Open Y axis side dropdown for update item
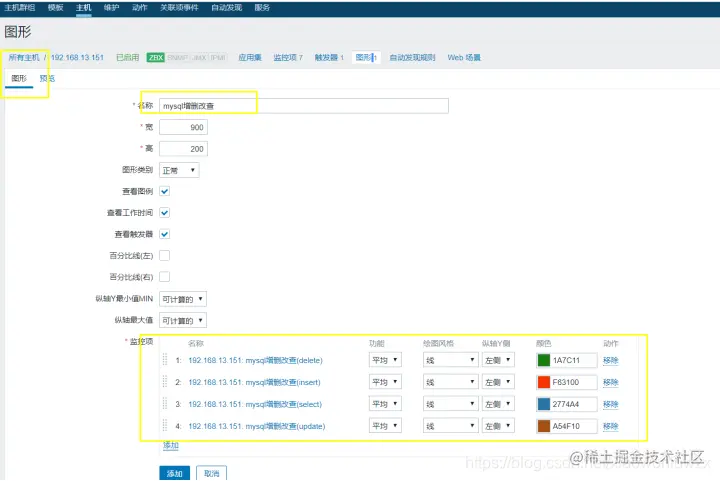Image resolution: width=720 pixels, height=481 pixels. (x=498, y=426)
